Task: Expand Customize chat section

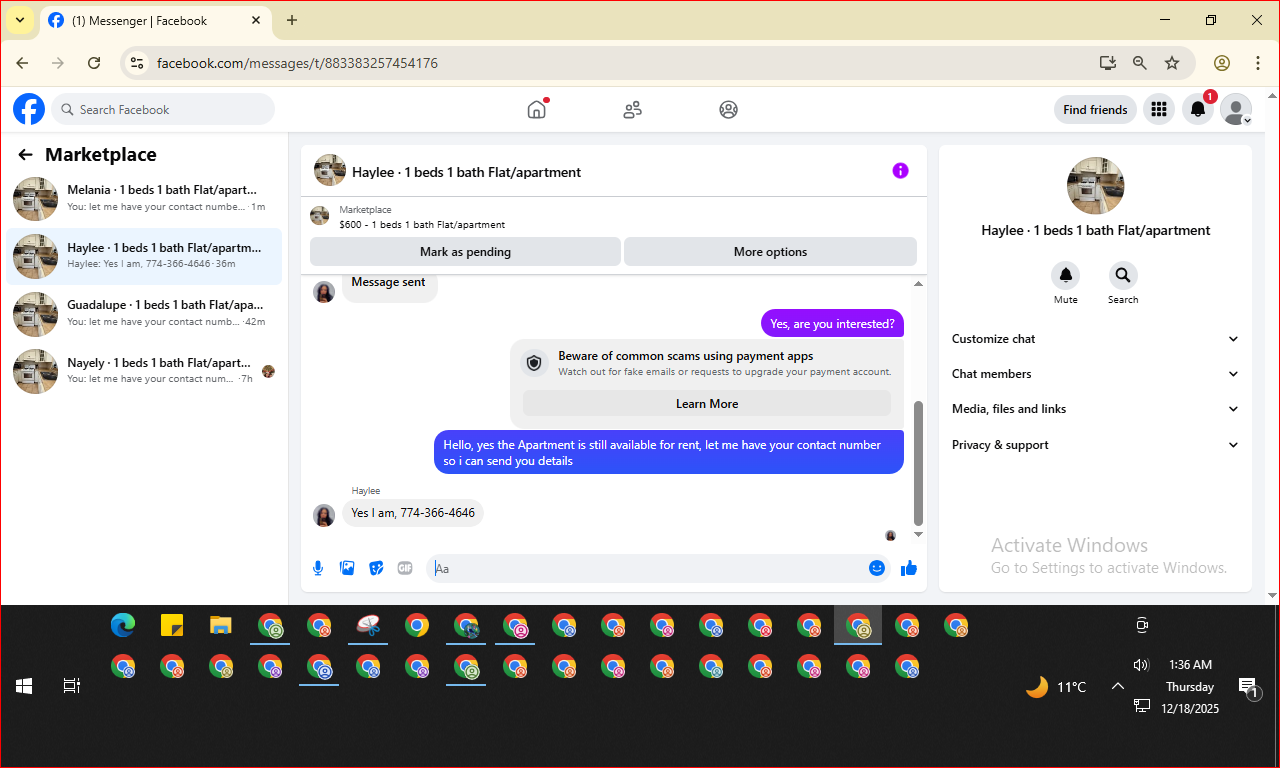Action: click(1095, 339)
